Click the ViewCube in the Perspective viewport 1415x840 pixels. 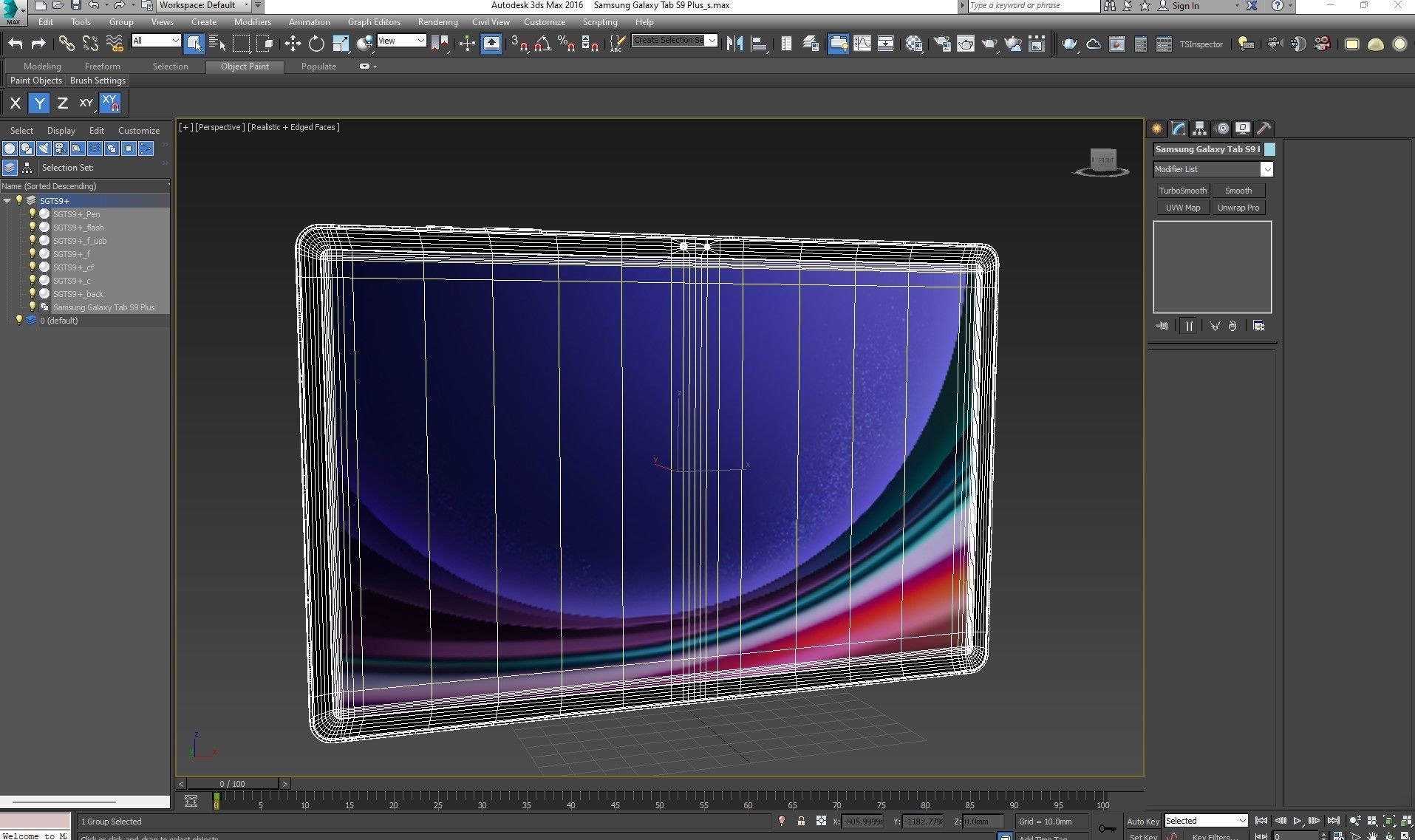1102,162
